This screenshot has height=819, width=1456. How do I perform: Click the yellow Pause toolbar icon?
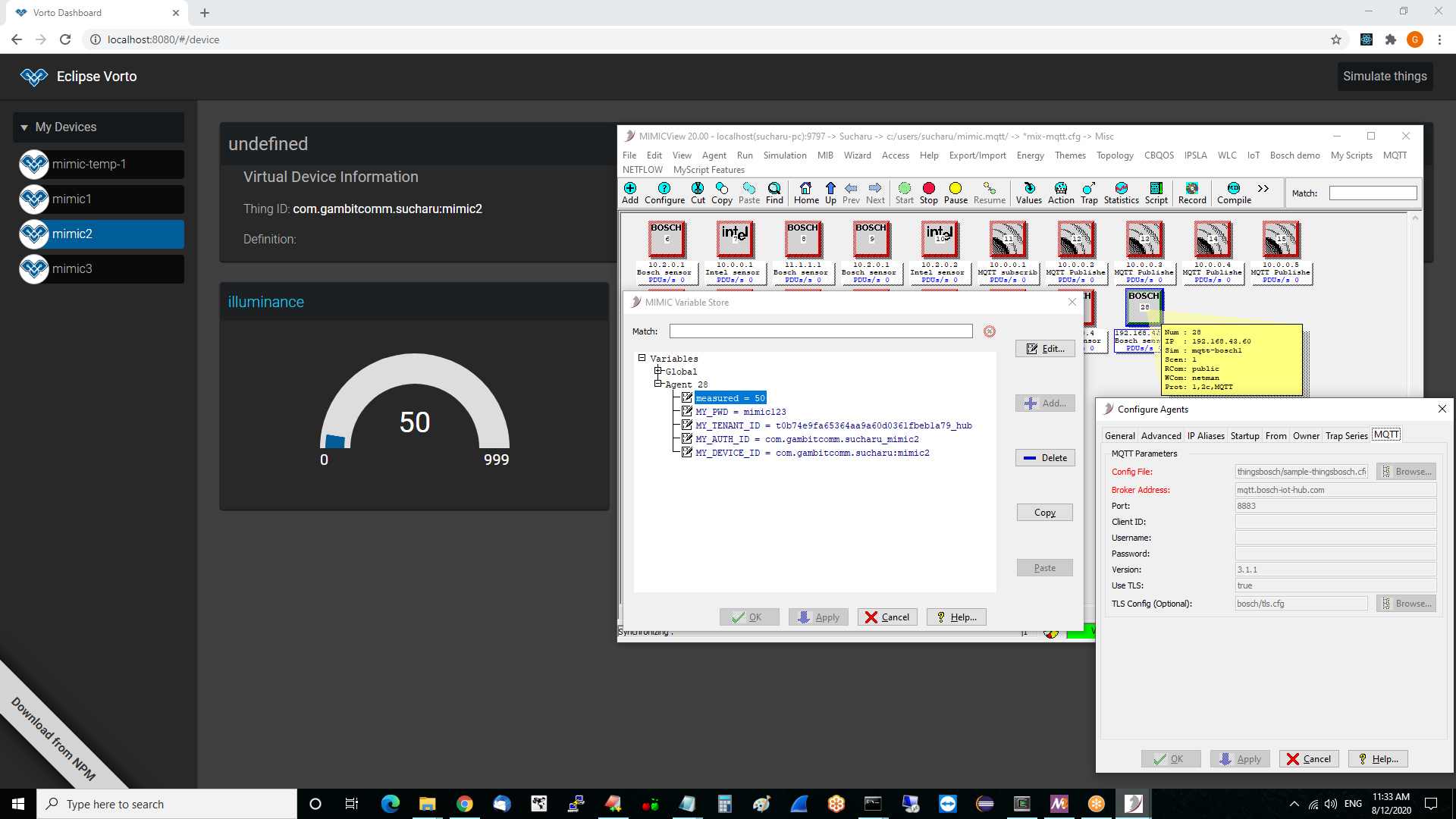point(955,193)
